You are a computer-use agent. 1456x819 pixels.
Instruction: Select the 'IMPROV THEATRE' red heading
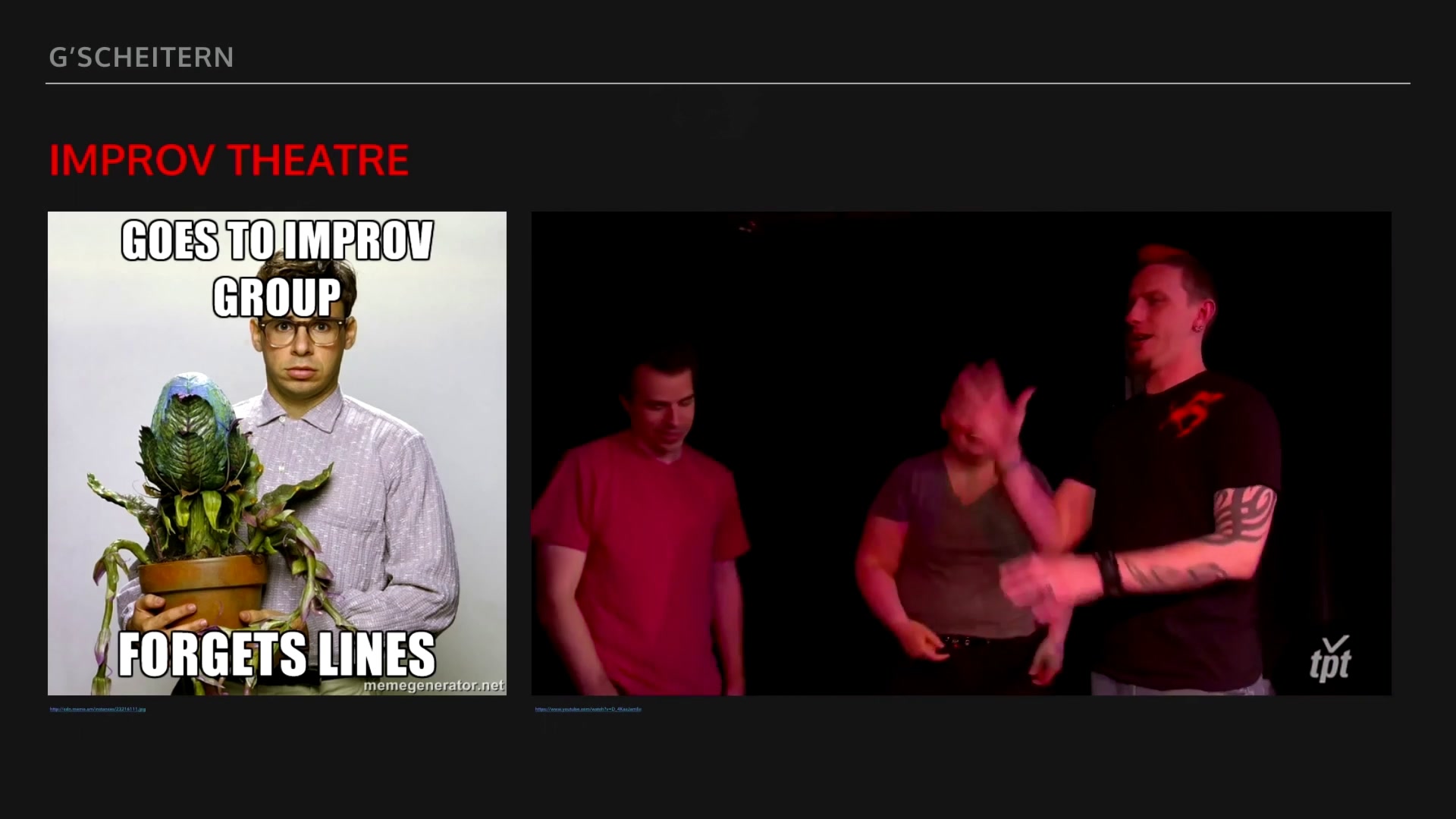(x=229, y=160)
